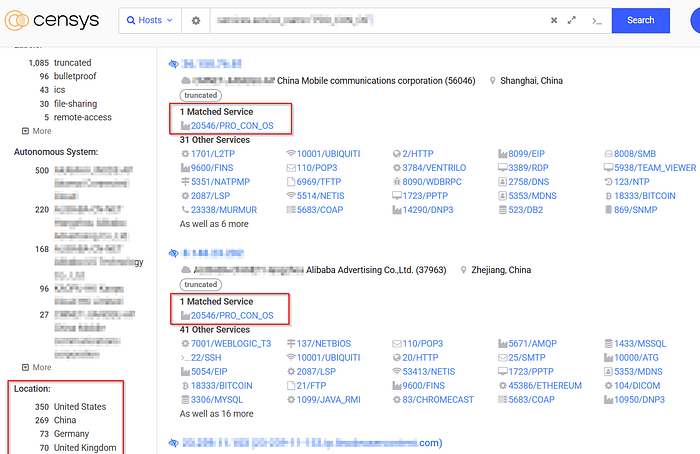The height and width of the screenshot is (454, 700).
Task: Open the 8099/EIP service
Action: pos(526,154)
